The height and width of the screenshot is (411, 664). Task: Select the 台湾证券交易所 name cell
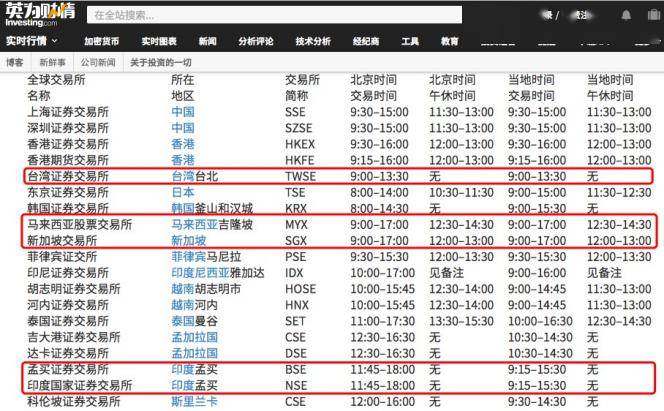(x=68, y=177)
